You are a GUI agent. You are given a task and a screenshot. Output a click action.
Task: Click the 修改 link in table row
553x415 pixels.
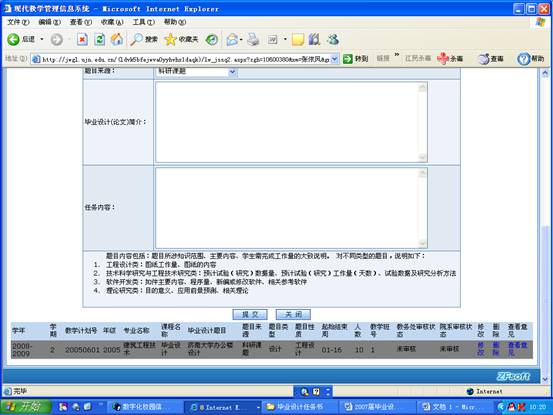coord(480,349)
